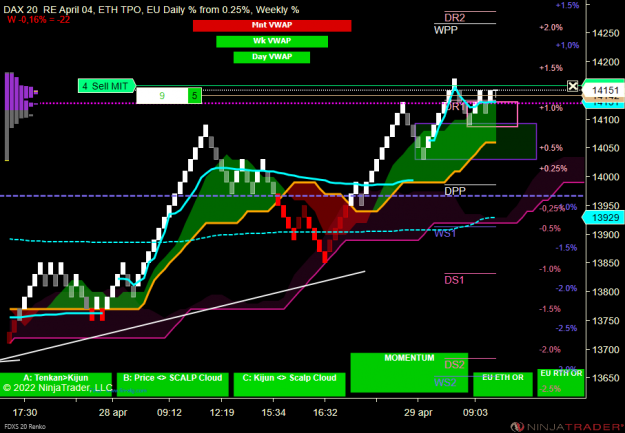Click the 12:19 time axis label
The width and height of the screenshot is (625, 433).
(x=222, y=412)
